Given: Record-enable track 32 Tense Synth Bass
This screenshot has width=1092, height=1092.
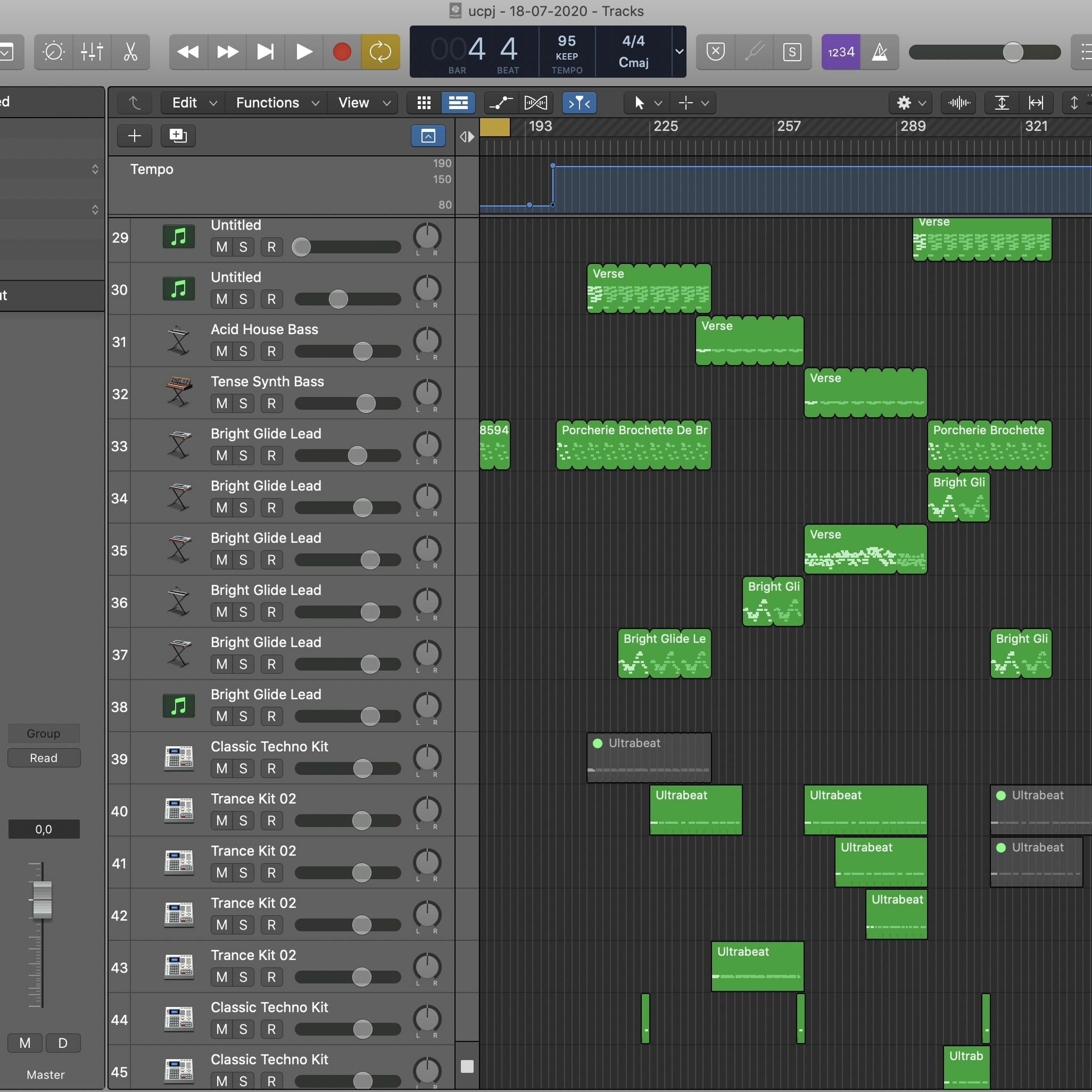Looking at the screenshot, I should (271, 404).
